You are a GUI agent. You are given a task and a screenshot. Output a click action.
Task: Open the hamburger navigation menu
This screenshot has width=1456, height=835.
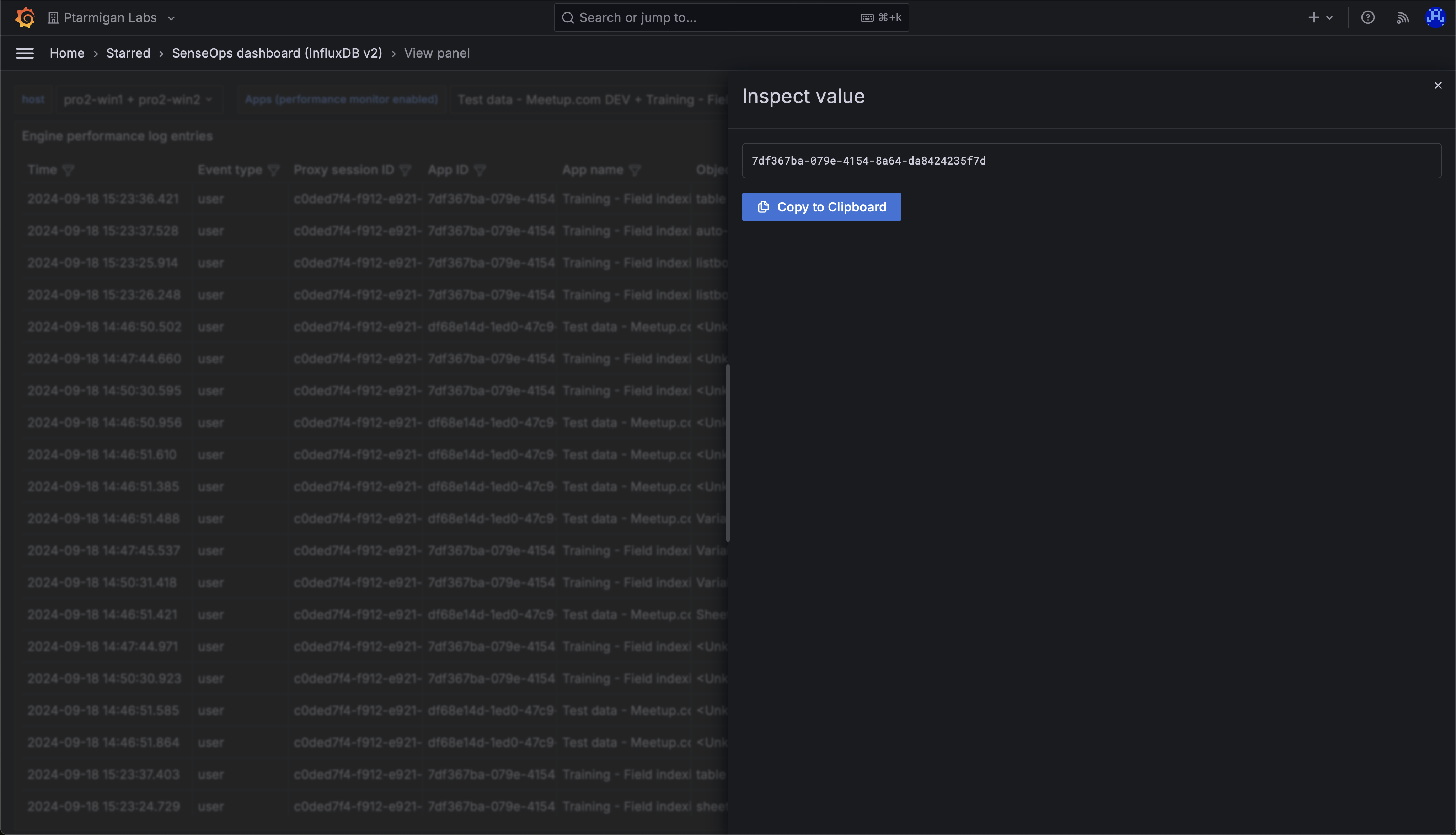tap(25, 53)
